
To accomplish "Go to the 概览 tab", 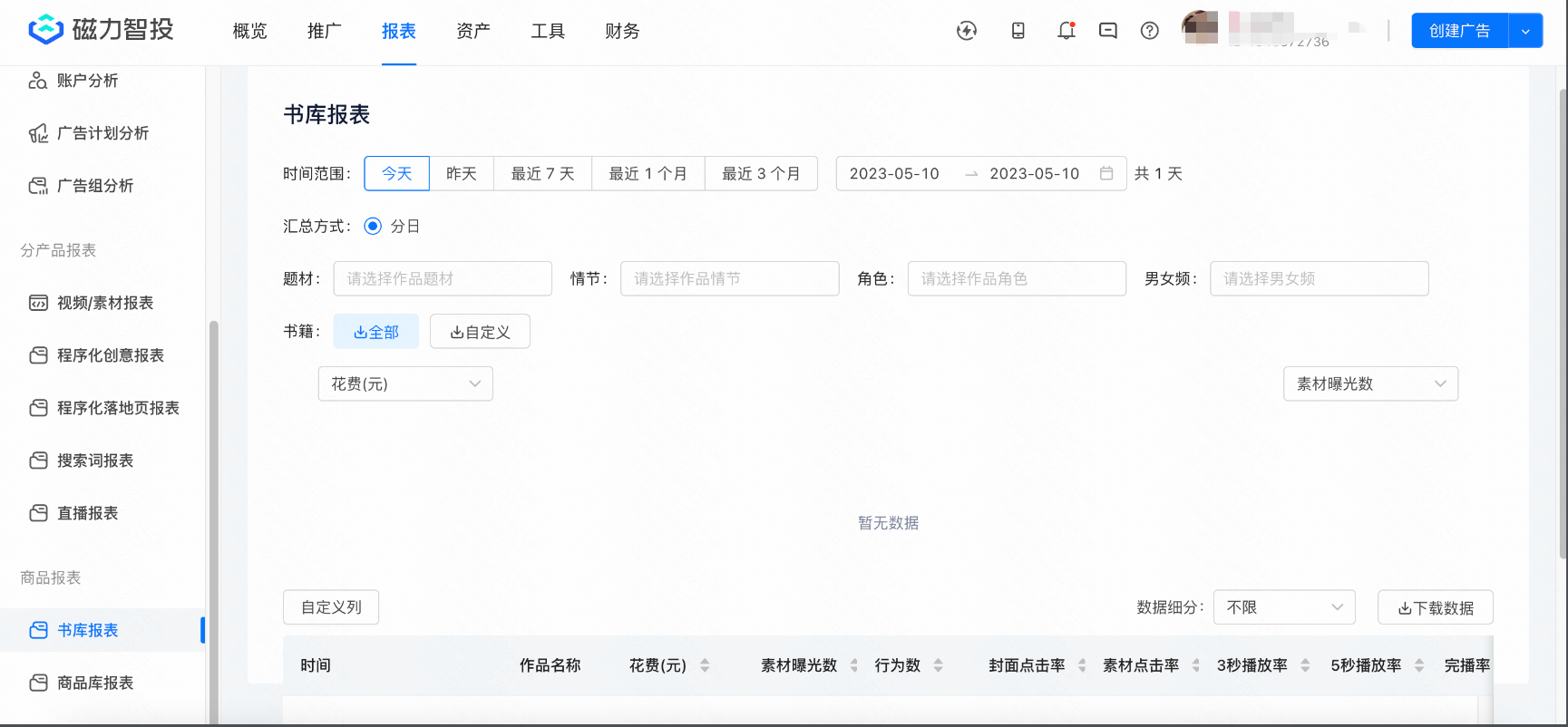I will click(x=249, y=31).
